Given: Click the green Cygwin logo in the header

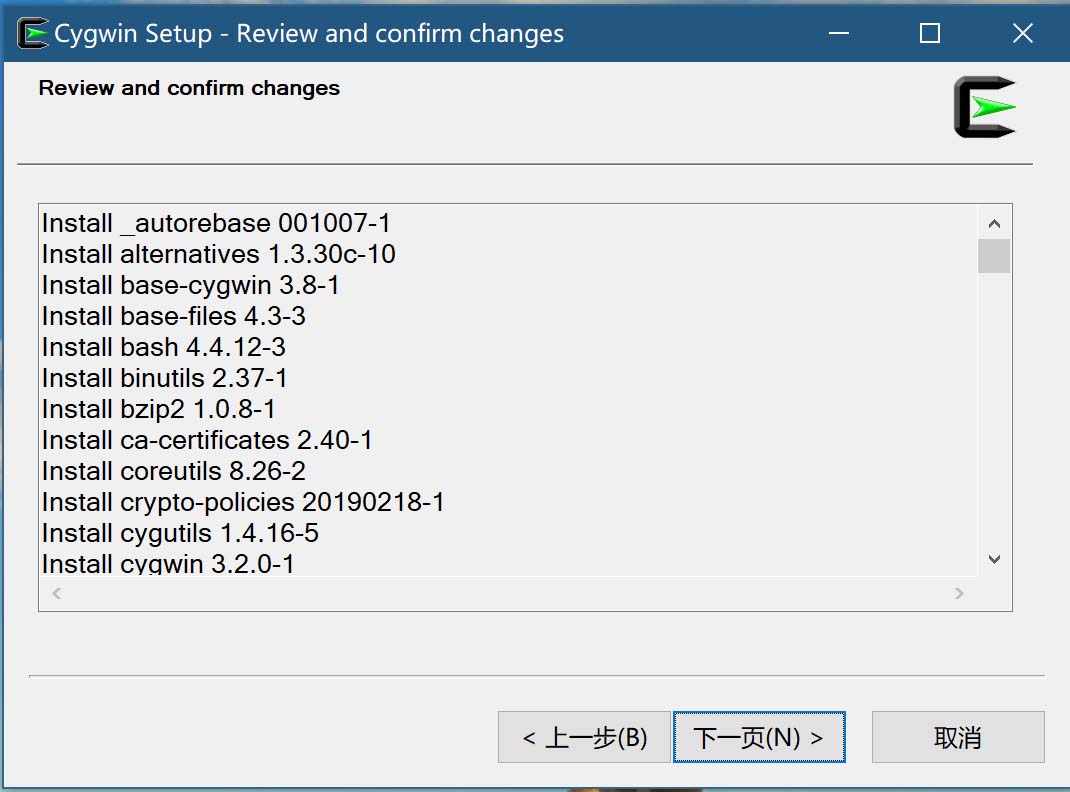Looking at the screenshot, I should [985, 107].
